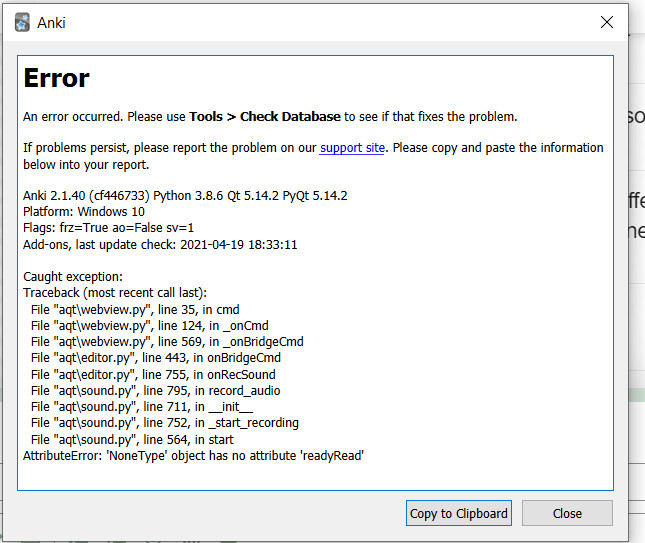This screenshot has height=543, width=645.
Task: Click the webview.py line 569 _onBridgeCmd entry
Action: point(167,341)
